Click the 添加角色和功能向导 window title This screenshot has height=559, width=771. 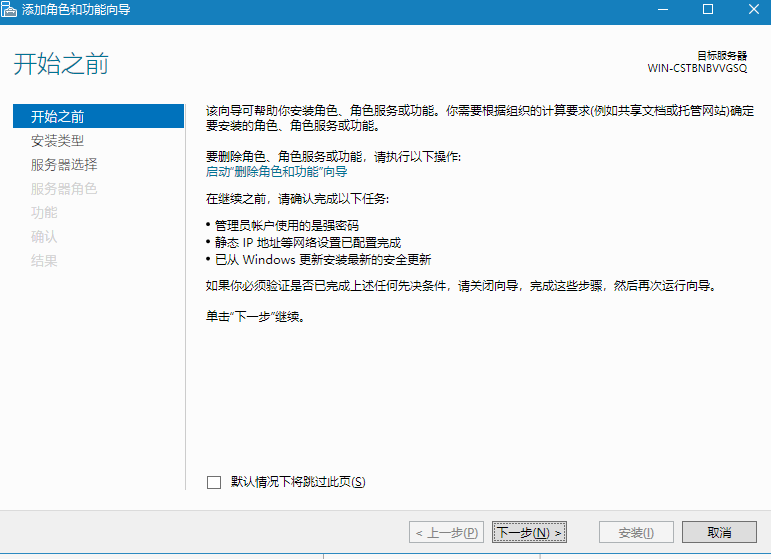[76, 10]
